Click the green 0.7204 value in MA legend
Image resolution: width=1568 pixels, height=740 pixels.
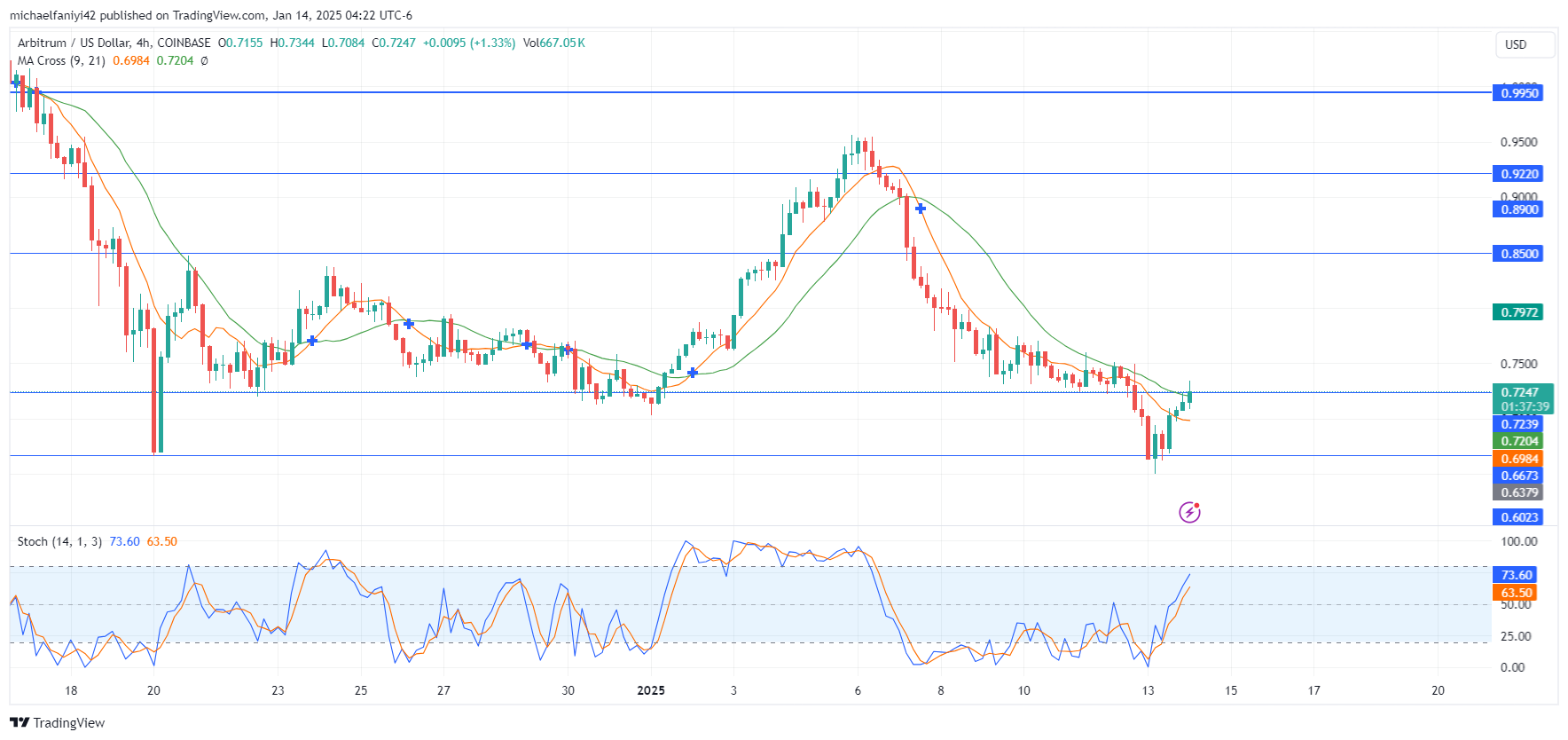tap(175, 60)
